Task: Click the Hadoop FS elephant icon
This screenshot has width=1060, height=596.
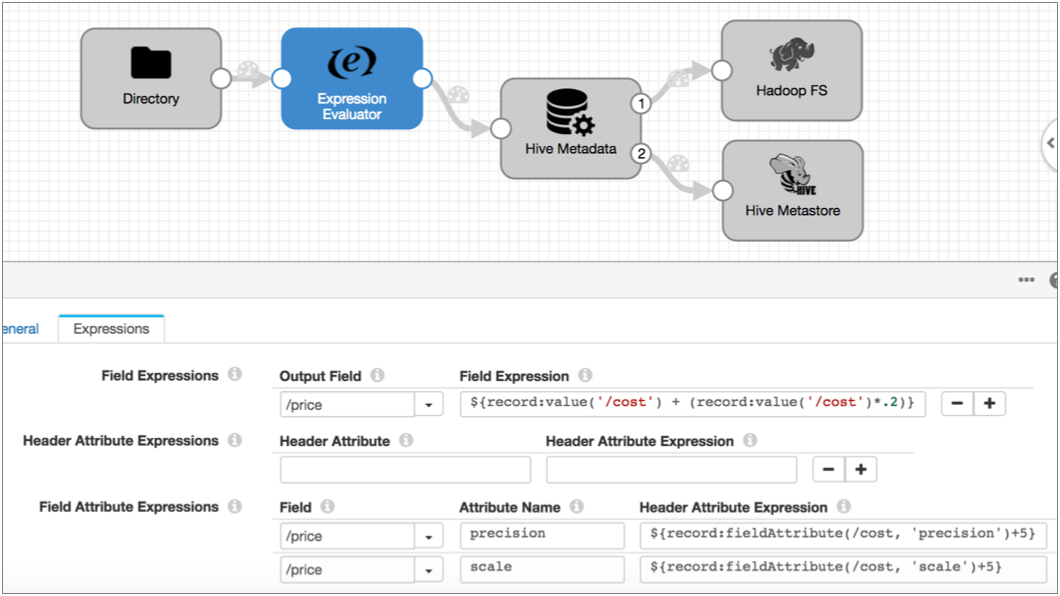Action: click(x=792, y=56)
